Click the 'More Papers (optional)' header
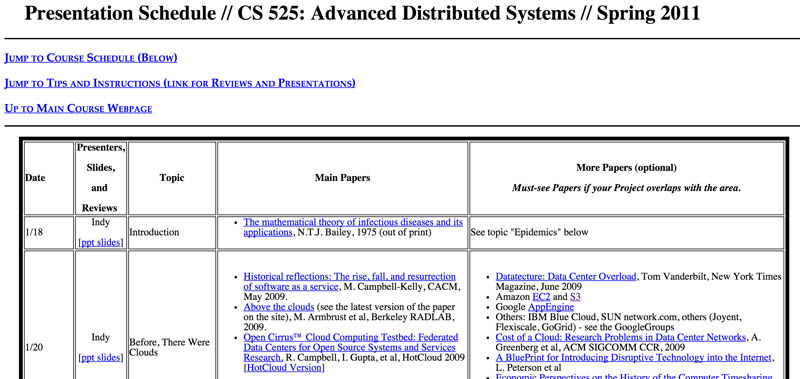Viewport: 800px width, 379px height. pos(626,167)
